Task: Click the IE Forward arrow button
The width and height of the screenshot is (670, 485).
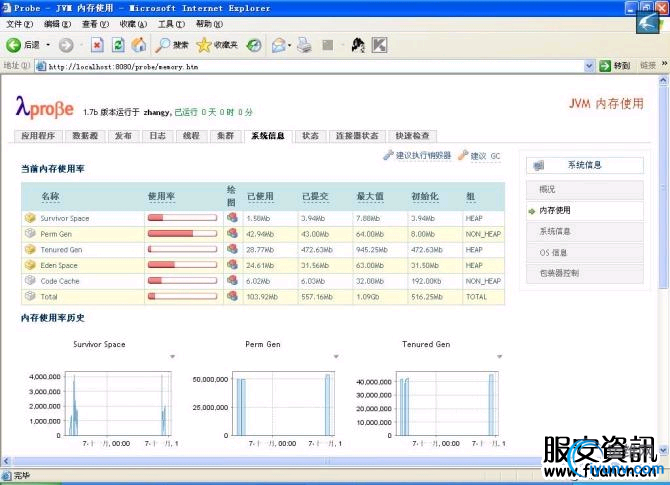Action: pos(66,45)
